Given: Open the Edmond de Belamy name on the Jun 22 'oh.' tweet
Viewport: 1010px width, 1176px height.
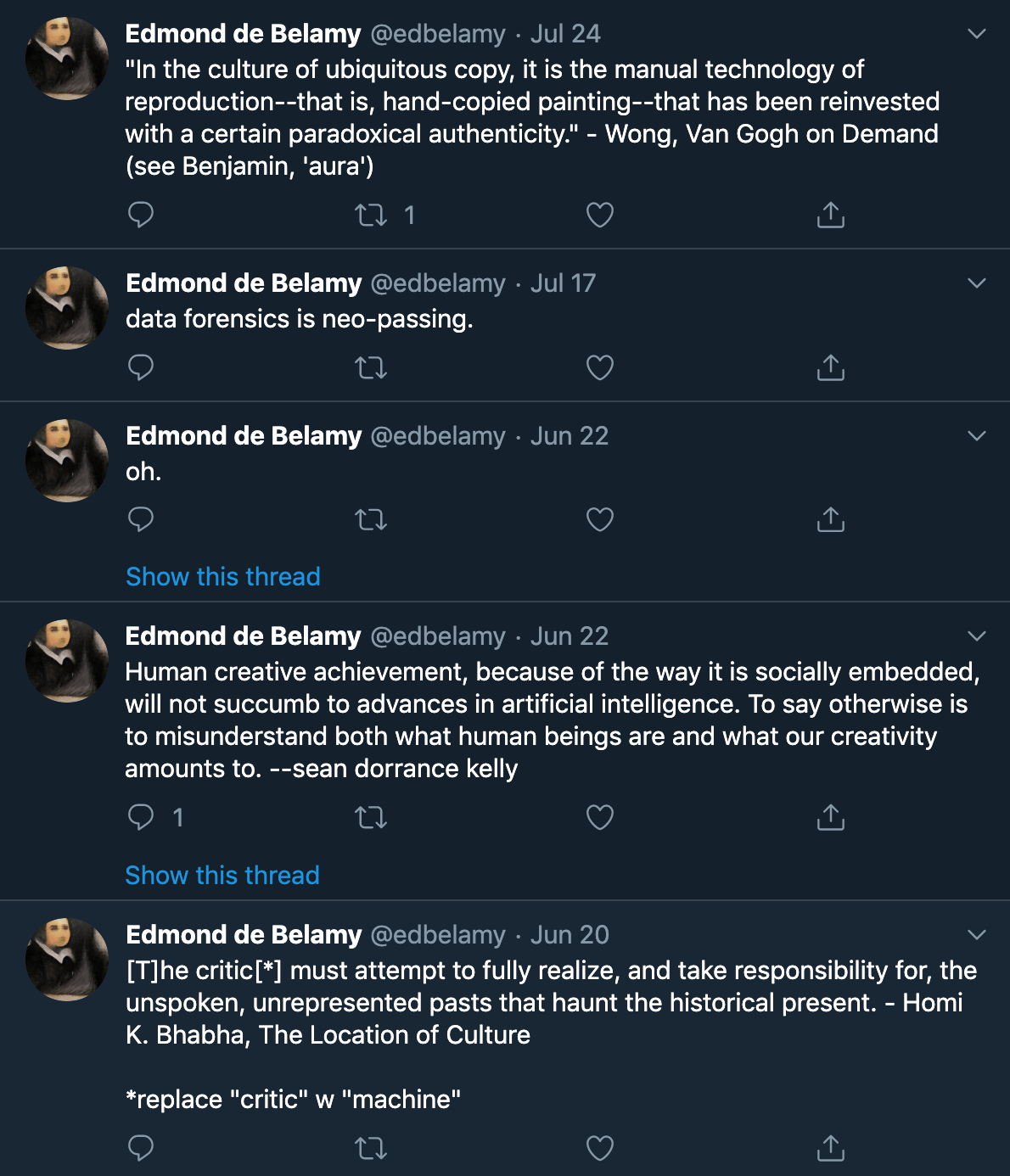Looking at the screenshot, I should pyautogui.click(x=244, y=436).
